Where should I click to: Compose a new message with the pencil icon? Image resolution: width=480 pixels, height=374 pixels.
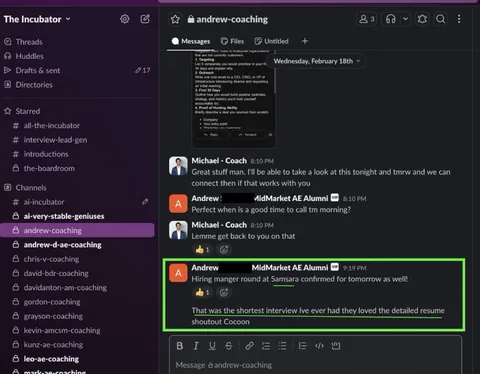[x=145, y=19]
